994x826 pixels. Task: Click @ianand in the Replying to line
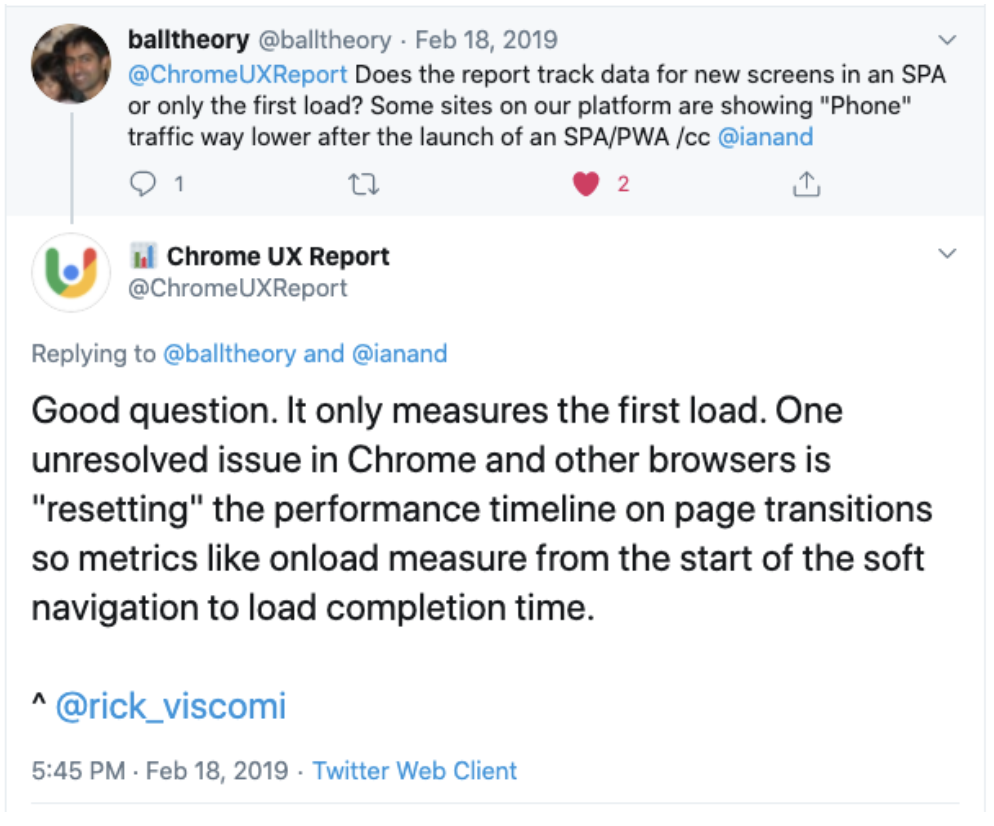[399, 354]
